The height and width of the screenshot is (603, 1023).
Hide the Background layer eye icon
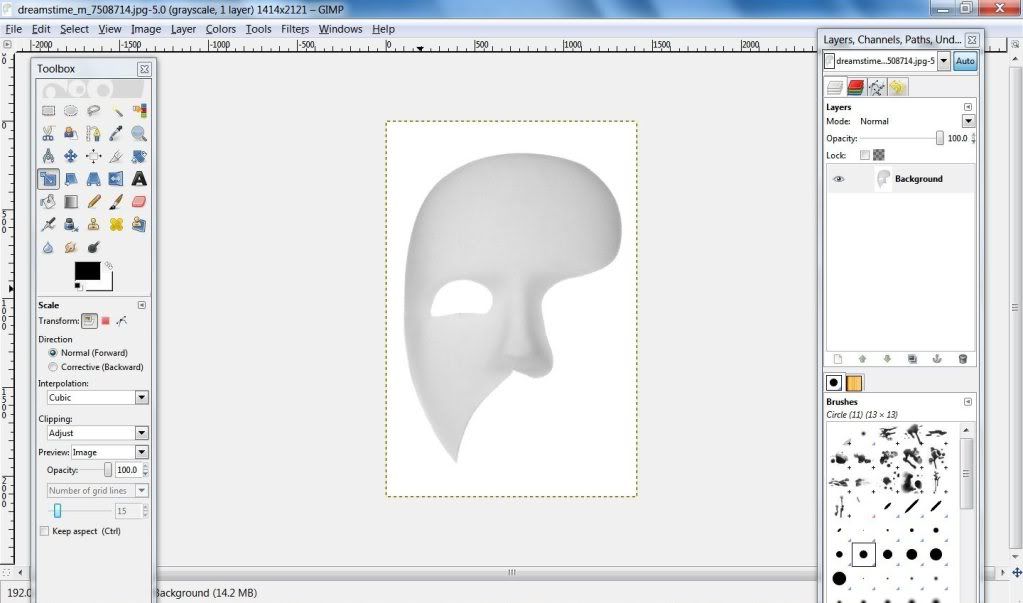(x=838, y=179)
